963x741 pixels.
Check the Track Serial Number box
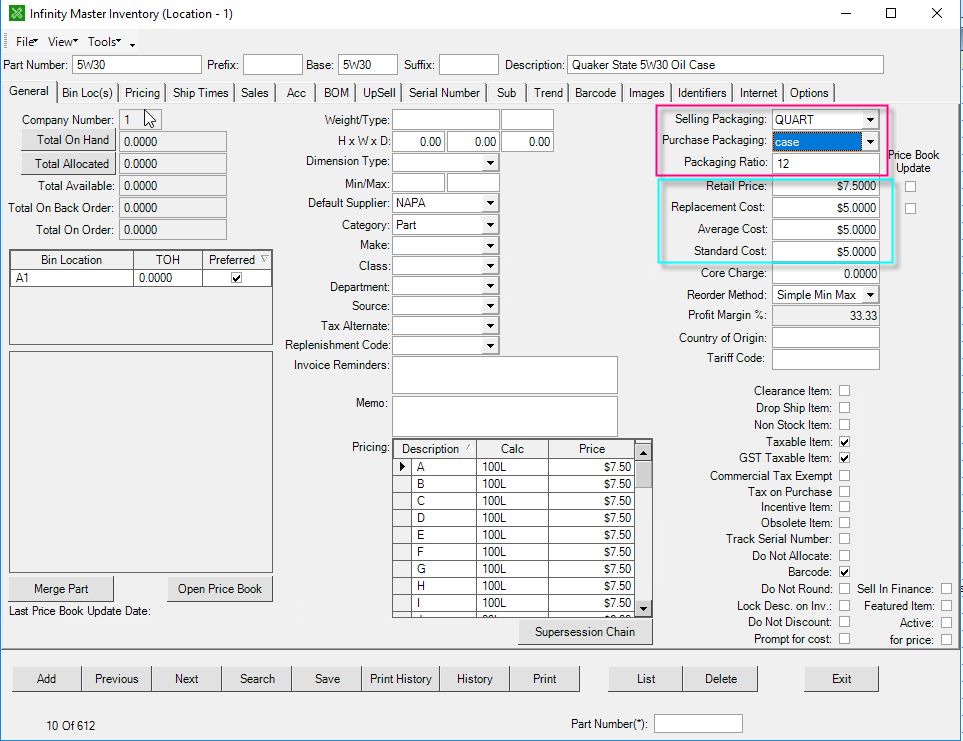click(845, 538)
